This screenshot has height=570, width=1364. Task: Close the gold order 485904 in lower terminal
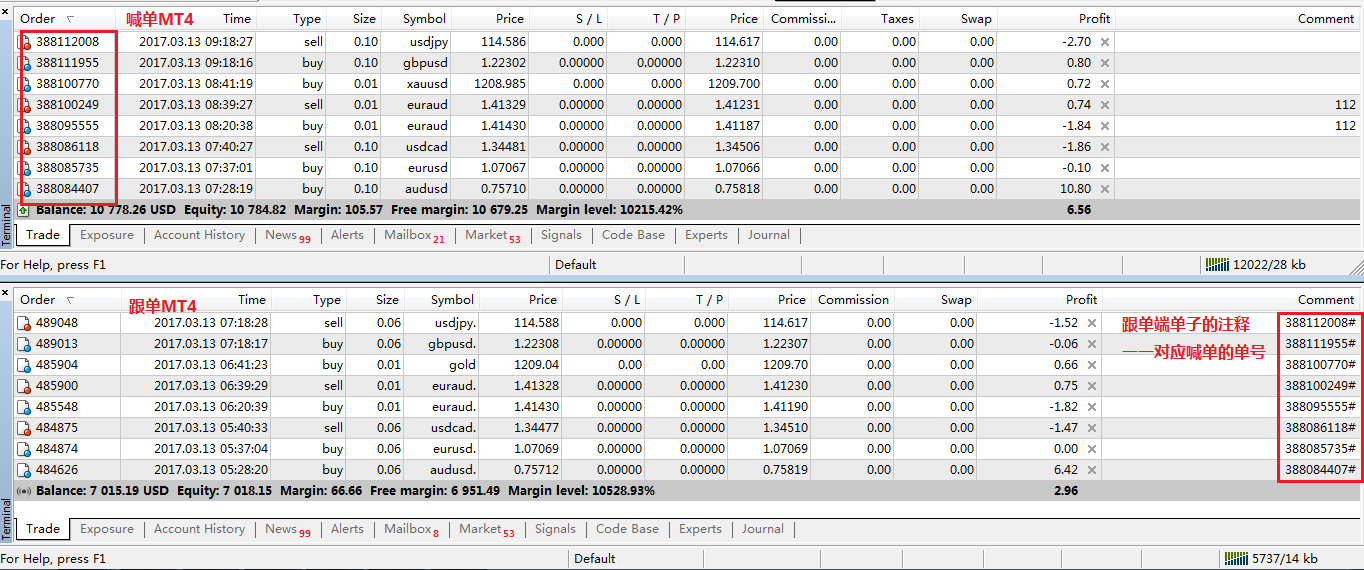click(1092, 365)
